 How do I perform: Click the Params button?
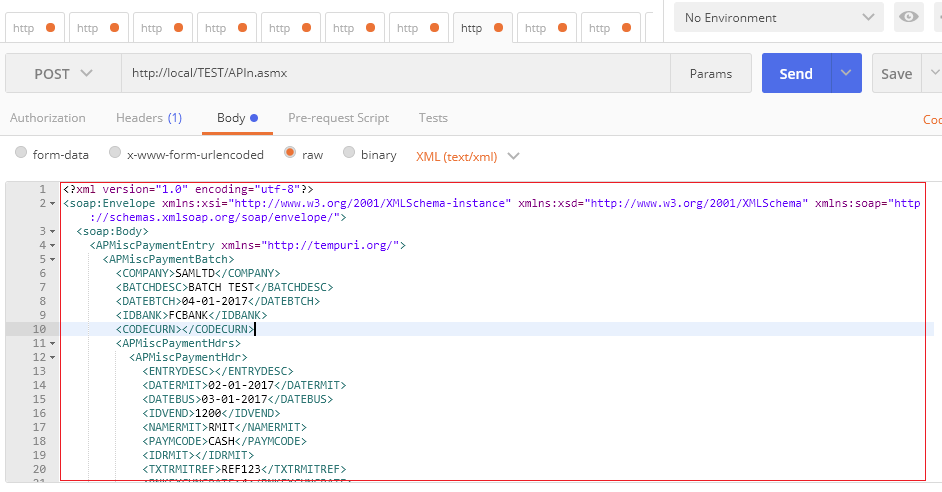(711, 73)
